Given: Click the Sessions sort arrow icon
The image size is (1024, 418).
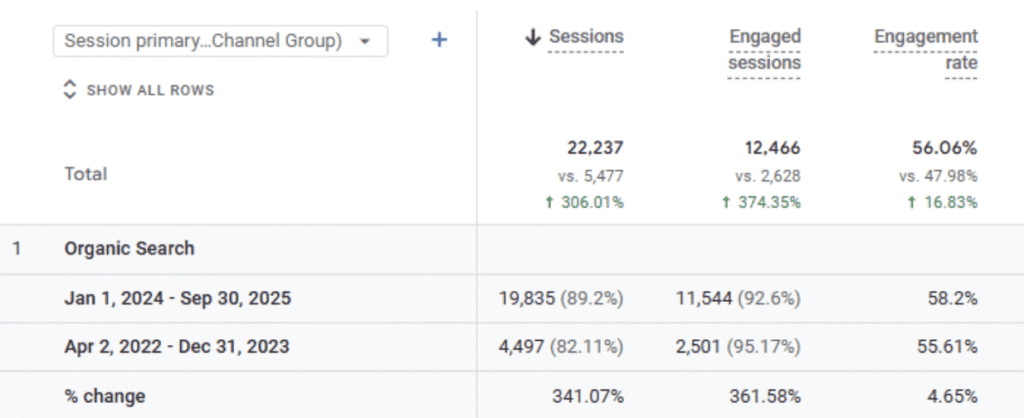Looking at the screenshot, I should coord(533,38).
